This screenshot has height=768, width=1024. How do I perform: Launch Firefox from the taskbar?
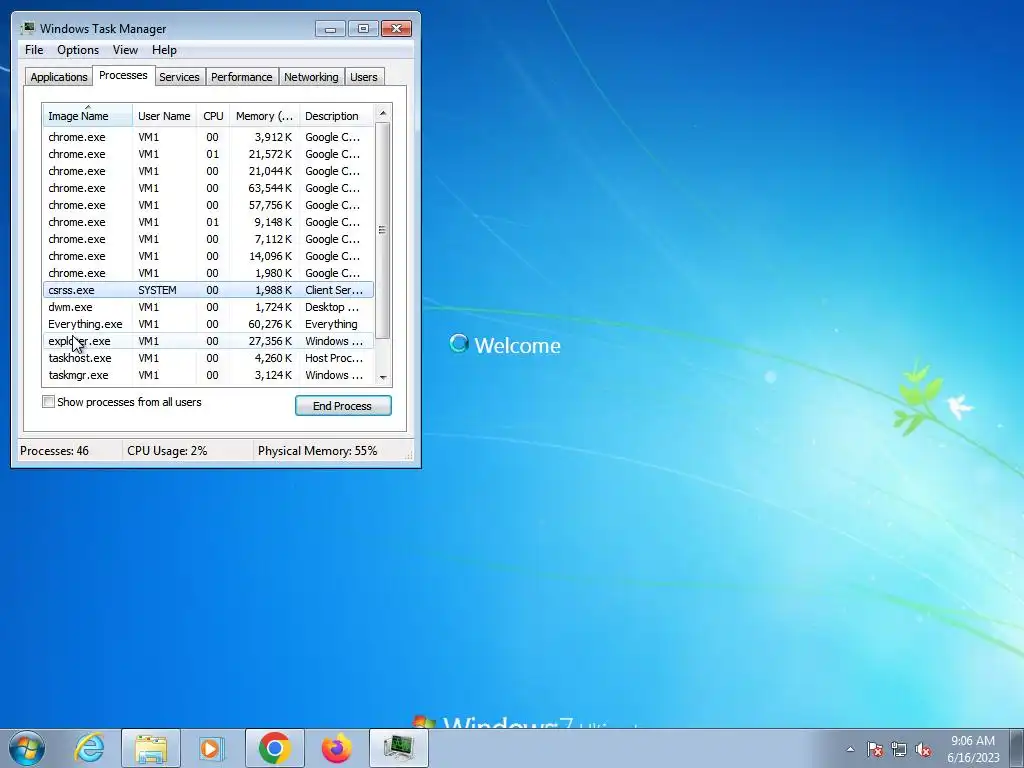point(336,748)
